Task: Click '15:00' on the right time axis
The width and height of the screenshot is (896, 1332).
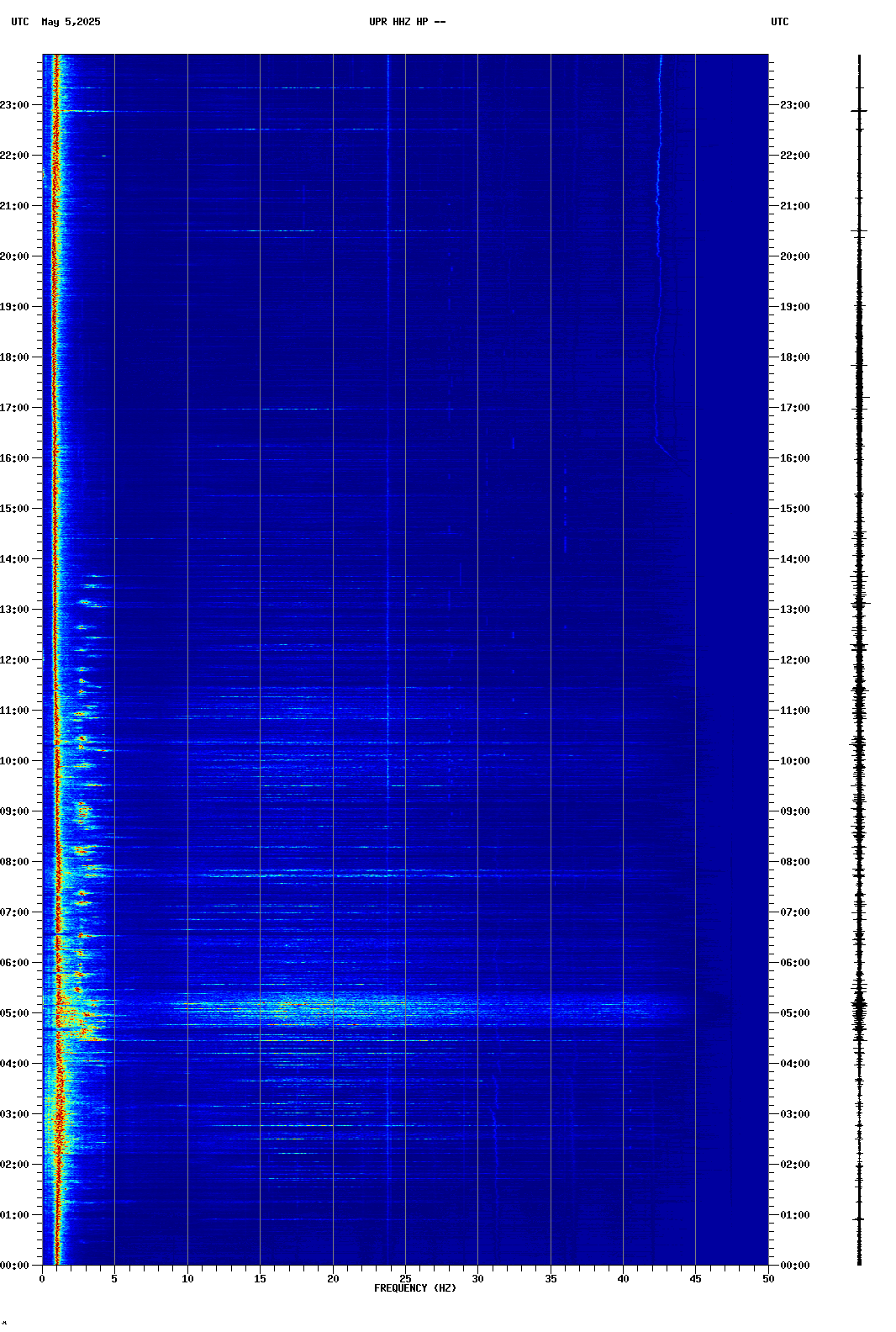Action: point(795,509)
